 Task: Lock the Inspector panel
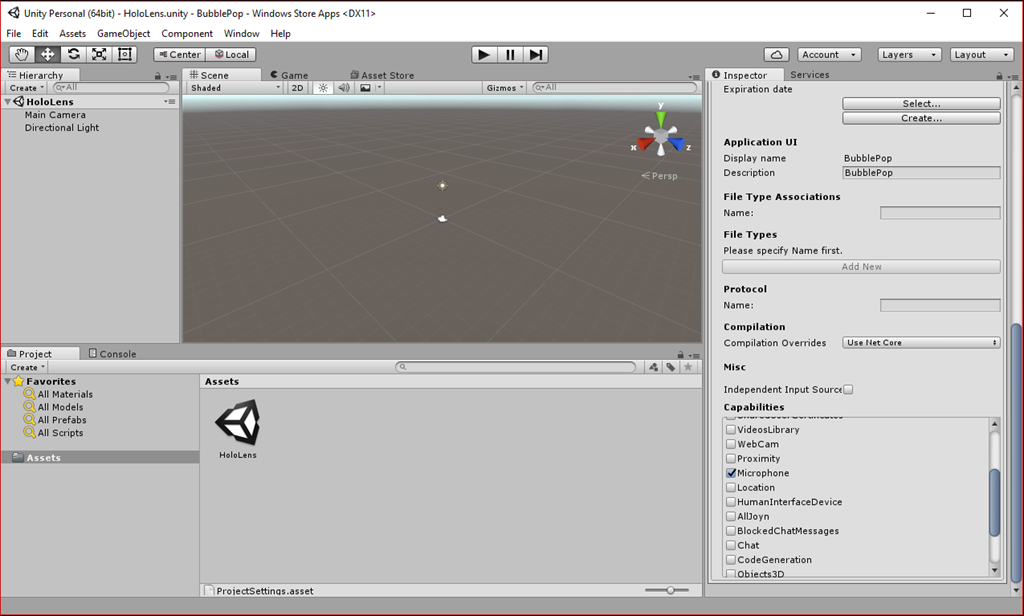pos(999,76)
